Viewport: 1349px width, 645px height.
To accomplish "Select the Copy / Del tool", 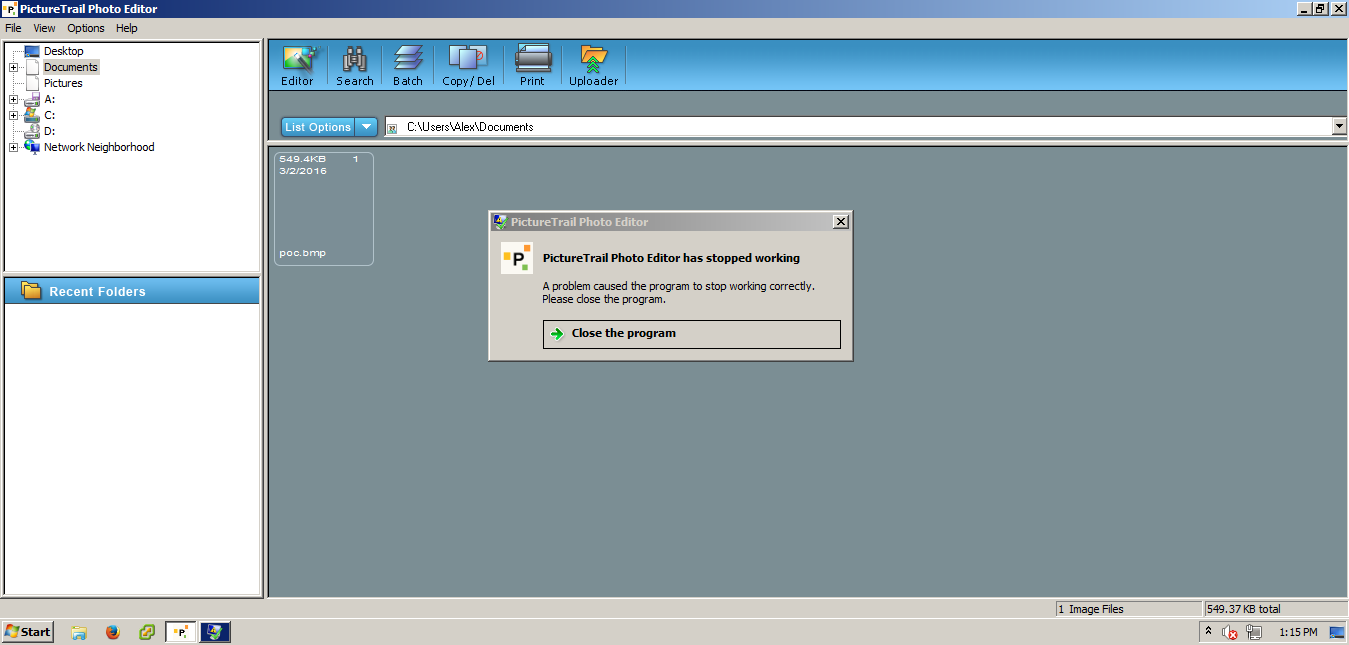I will click(x=468, y=66).
